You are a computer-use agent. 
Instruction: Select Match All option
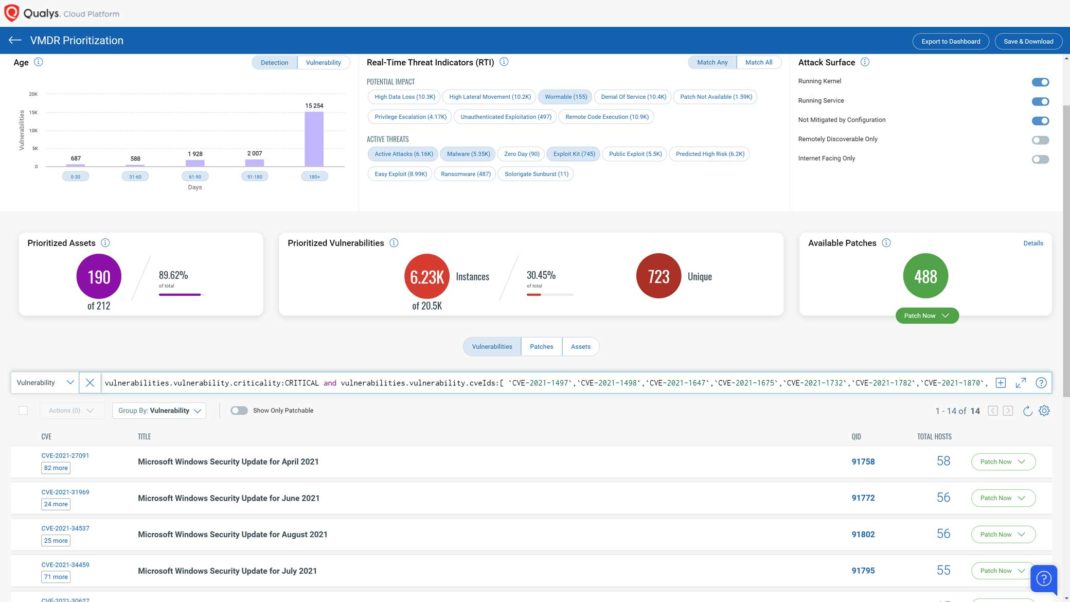pos(759,63)
